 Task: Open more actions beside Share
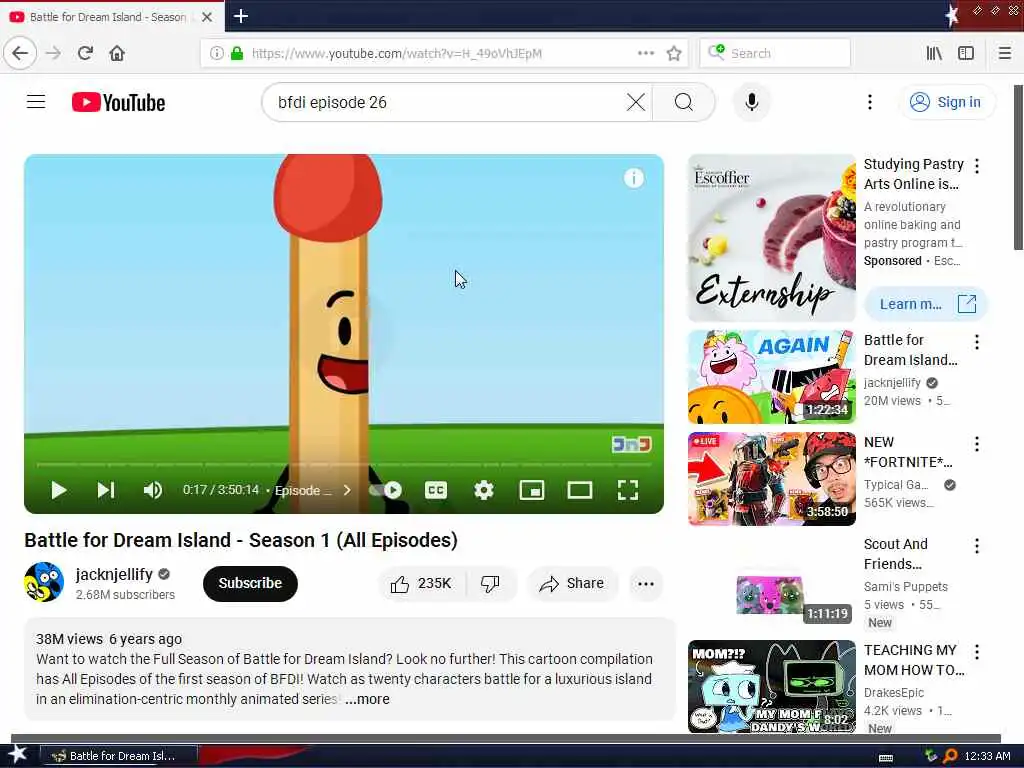tap(646, 584)
